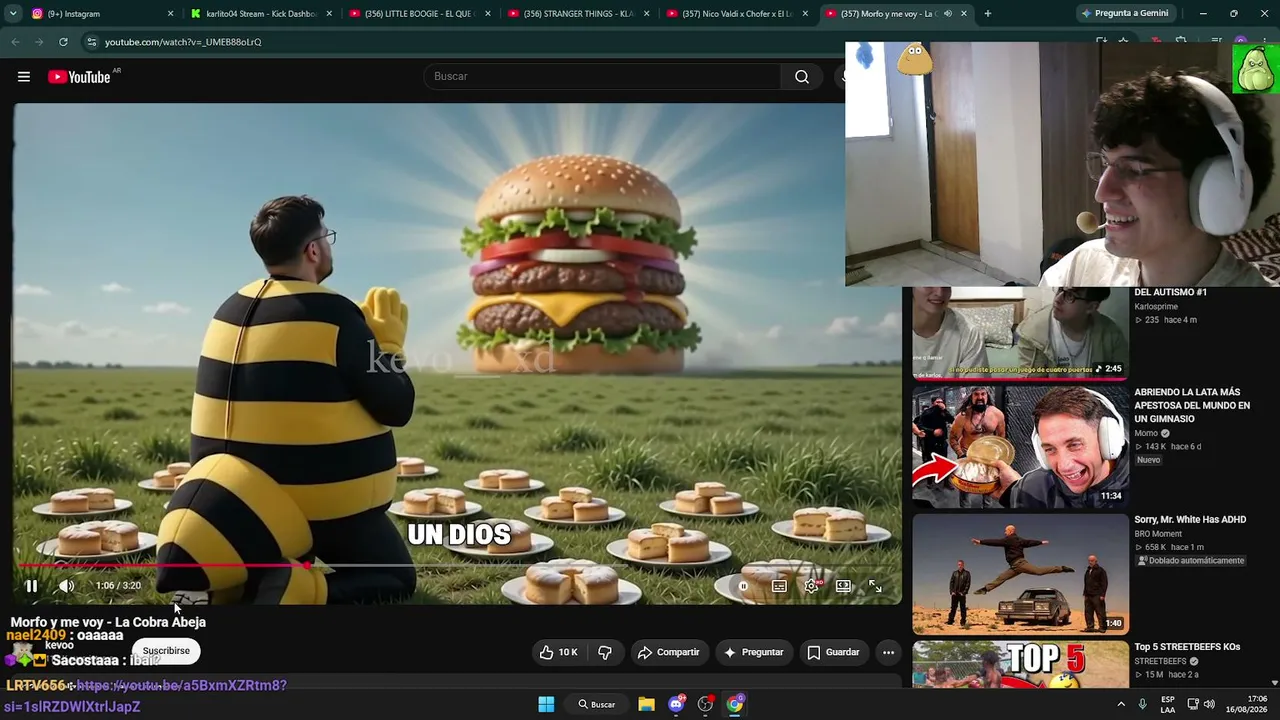Open the Momo channel link
Screen dimensions: 1280x720
[1146, 434]
